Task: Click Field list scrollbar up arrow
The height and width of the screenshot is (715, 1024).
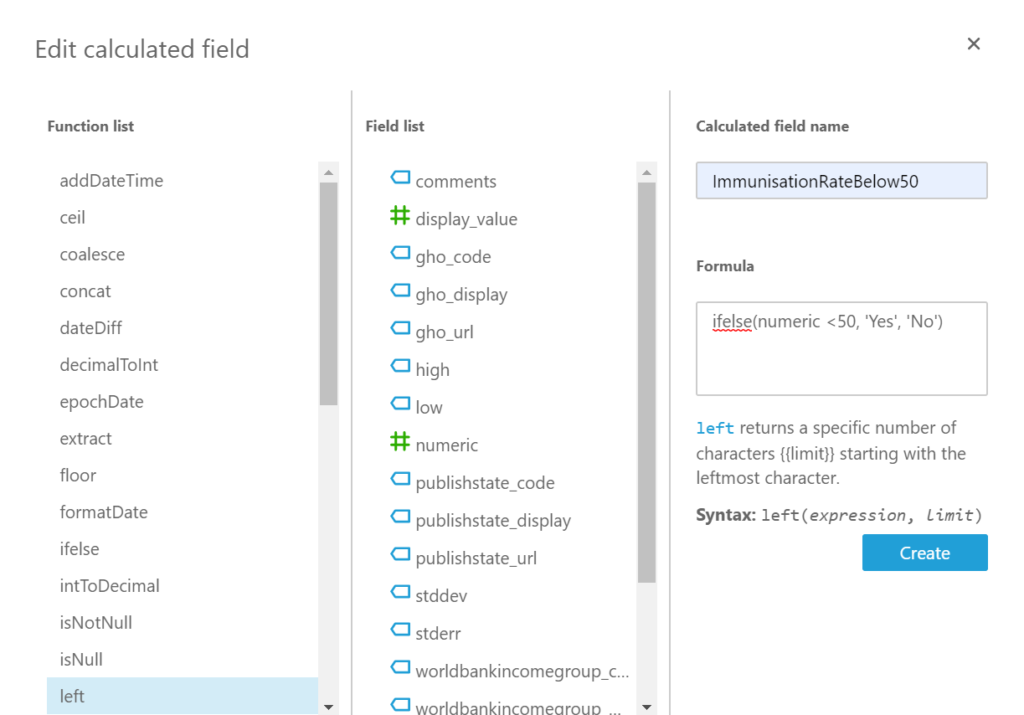Action: click(647, 172)
